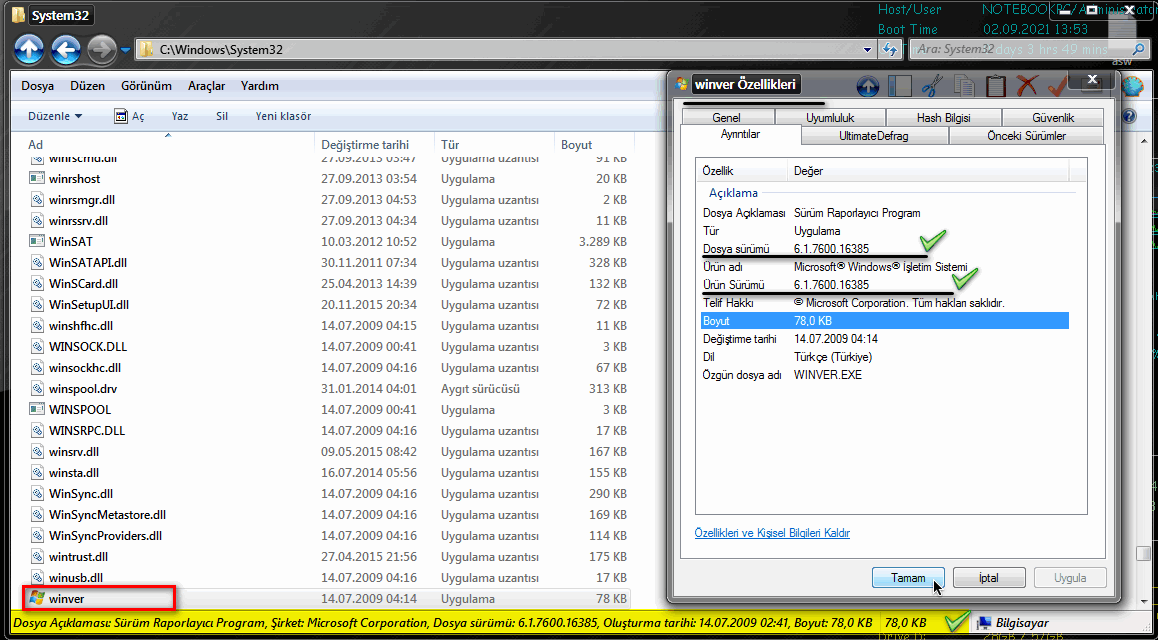Switch to the Güvenlik tab
This screenshot has height=640, width=1158.
click(x=1052, y=117)
